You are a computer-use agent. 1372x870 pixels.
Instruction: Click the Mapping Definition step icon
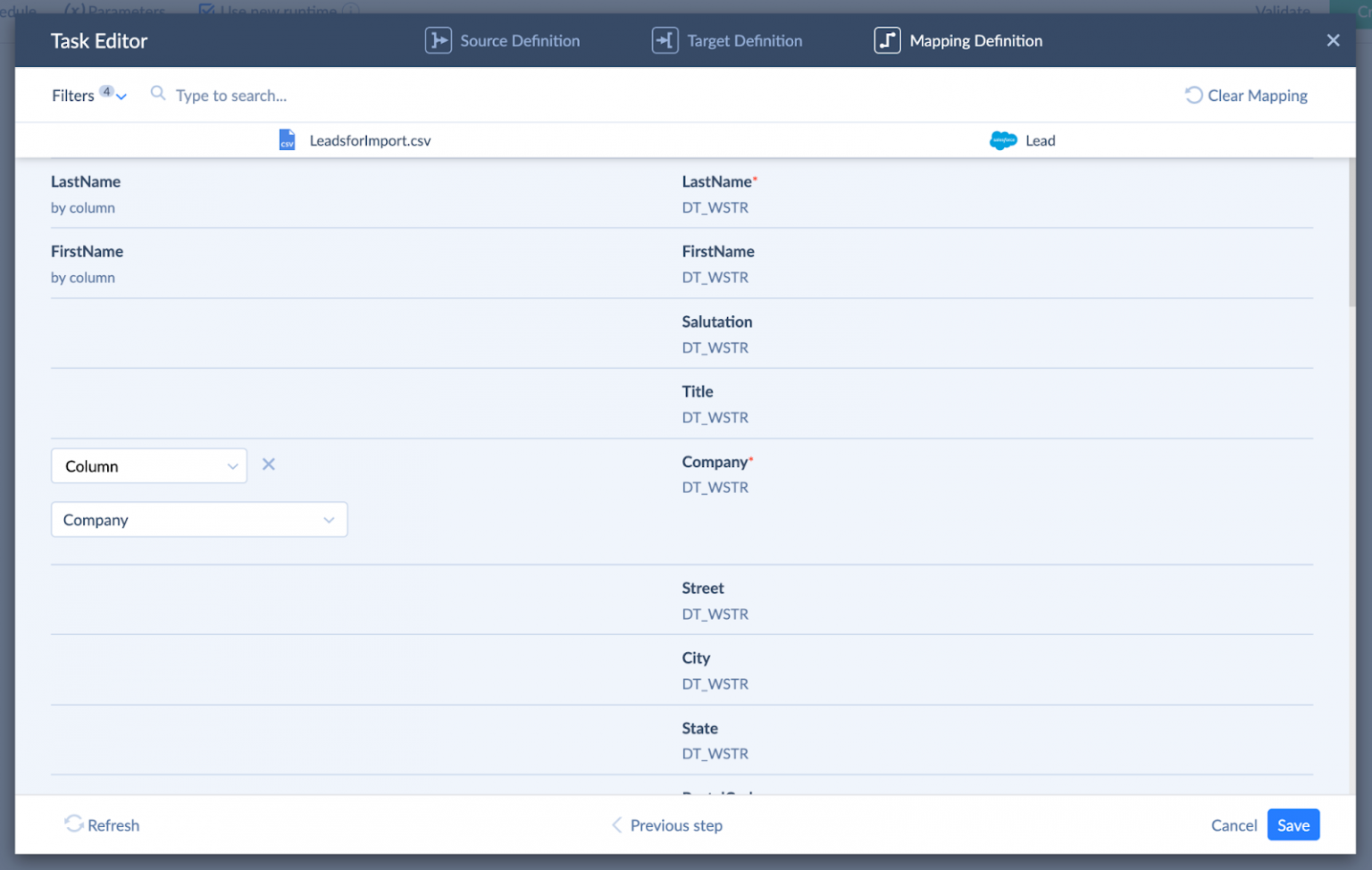(887, 41)
